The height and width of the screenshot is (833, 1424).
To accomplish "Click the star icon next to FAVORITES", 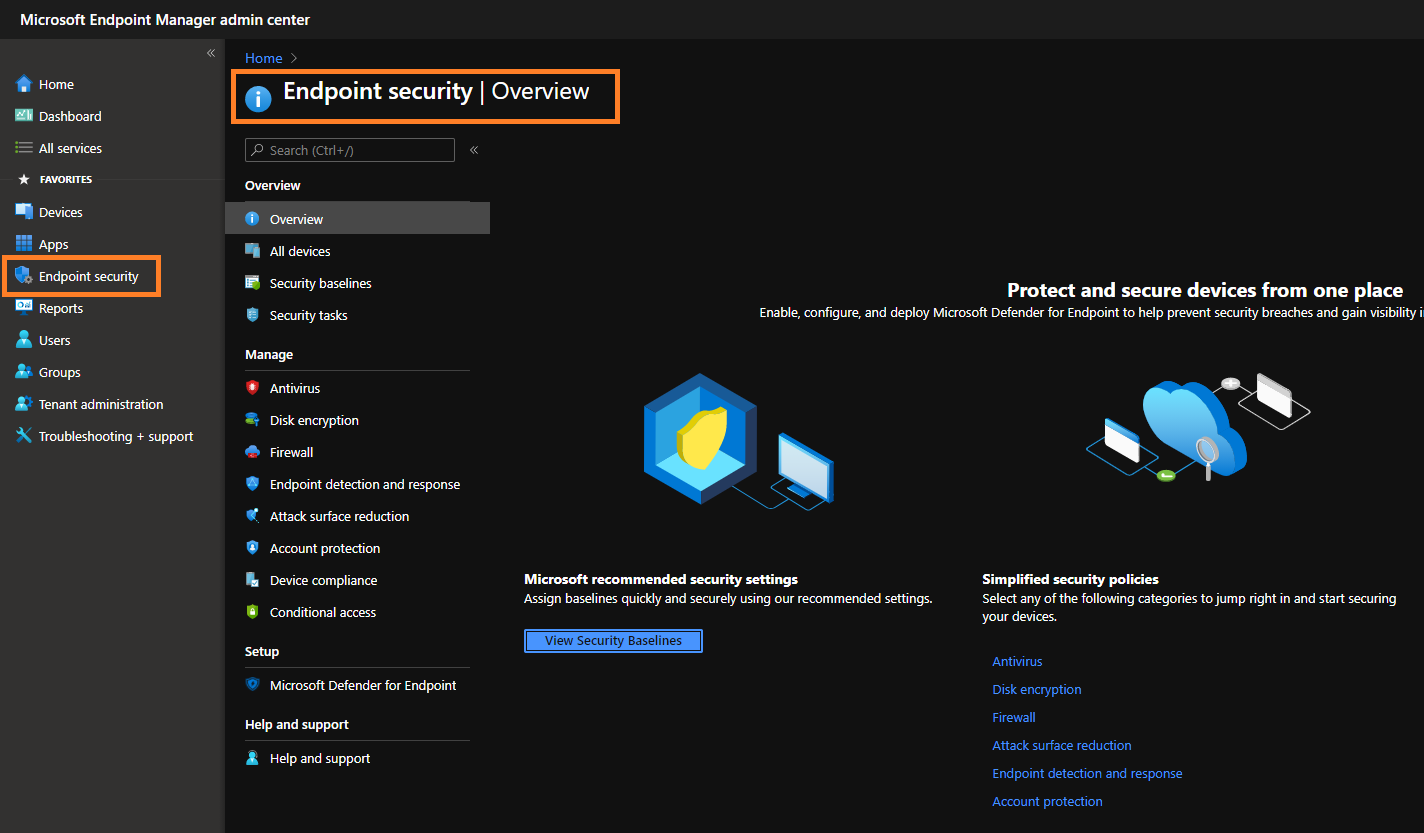I will click(x=24, y=180).
